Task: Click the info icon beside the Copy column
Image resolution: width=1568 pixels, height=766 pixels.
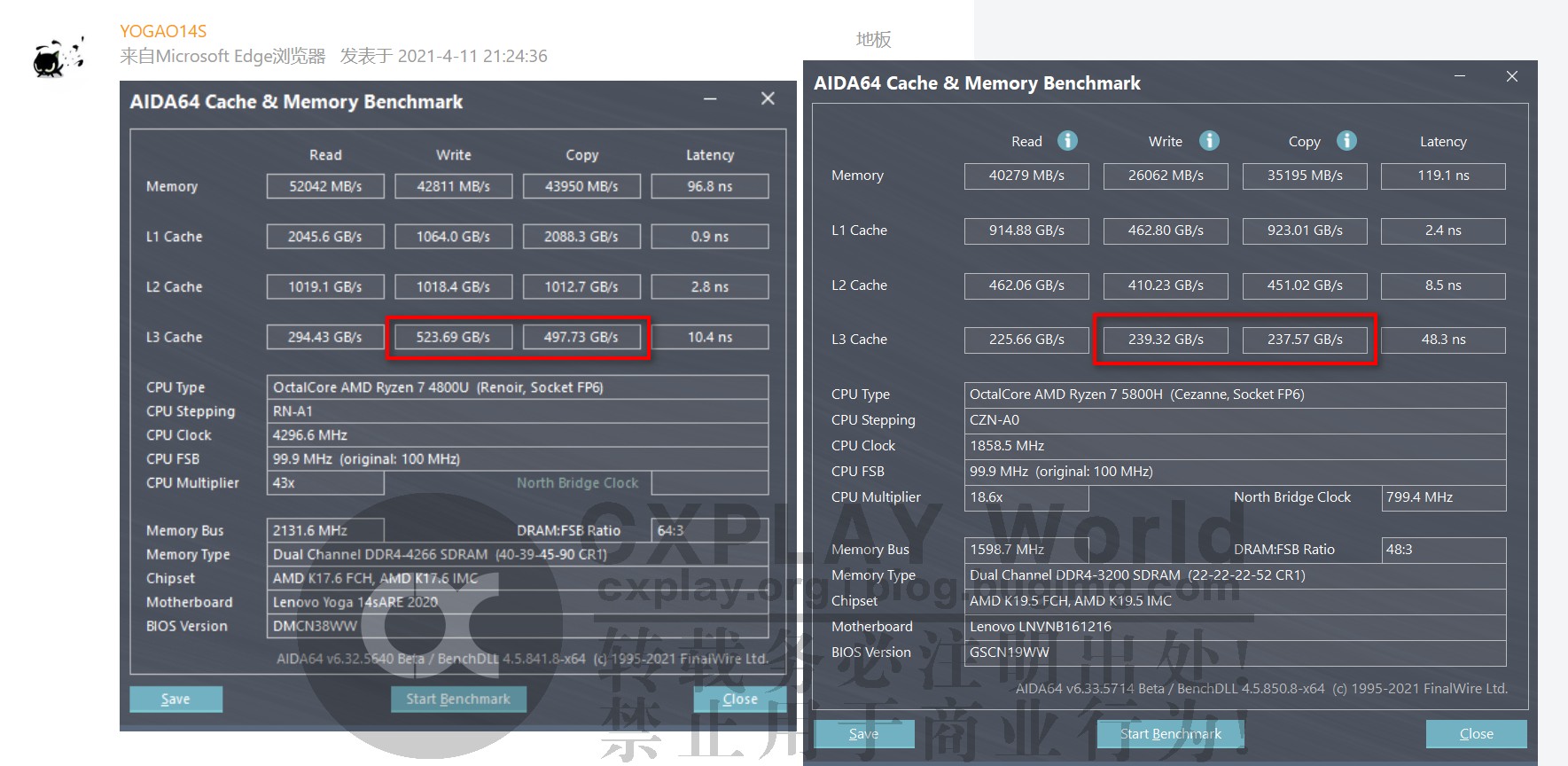Action: tap(1346, 141)
